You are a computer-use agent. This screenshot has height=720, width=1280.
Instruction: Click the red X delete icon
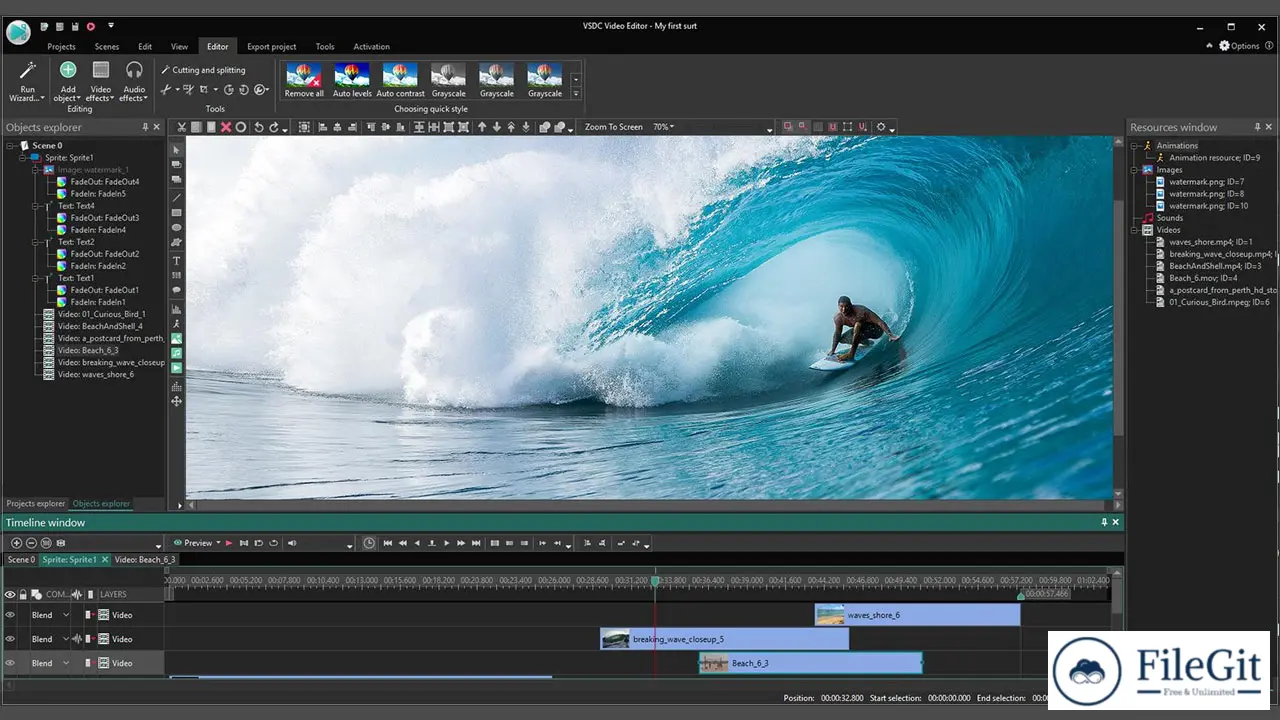click(226, 127)
